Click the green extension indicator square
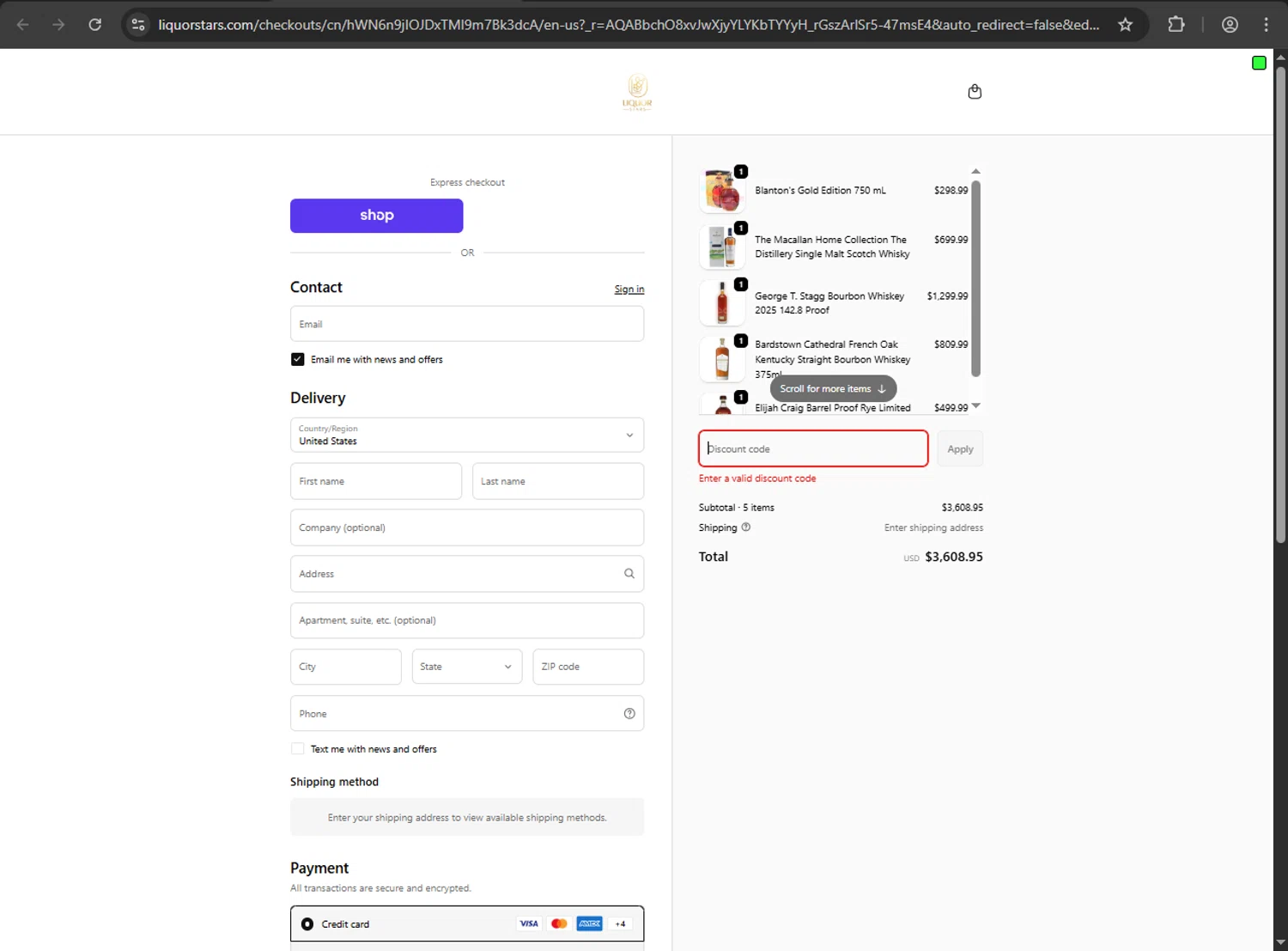 click(1259, 63)
